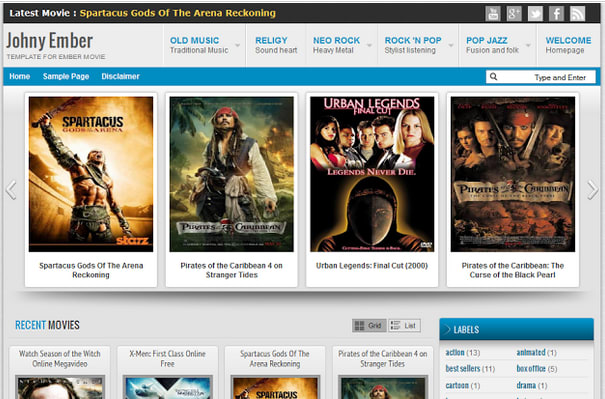Open the Sample Page link

click(66, 76)
